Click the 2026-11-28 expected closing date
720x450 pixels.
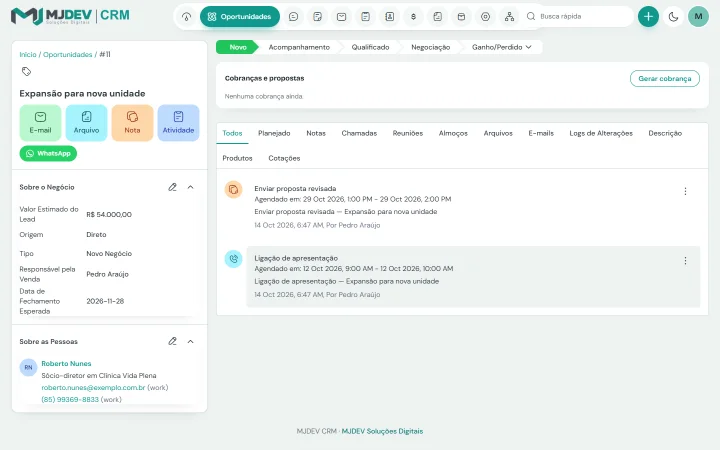click(105, 301)
